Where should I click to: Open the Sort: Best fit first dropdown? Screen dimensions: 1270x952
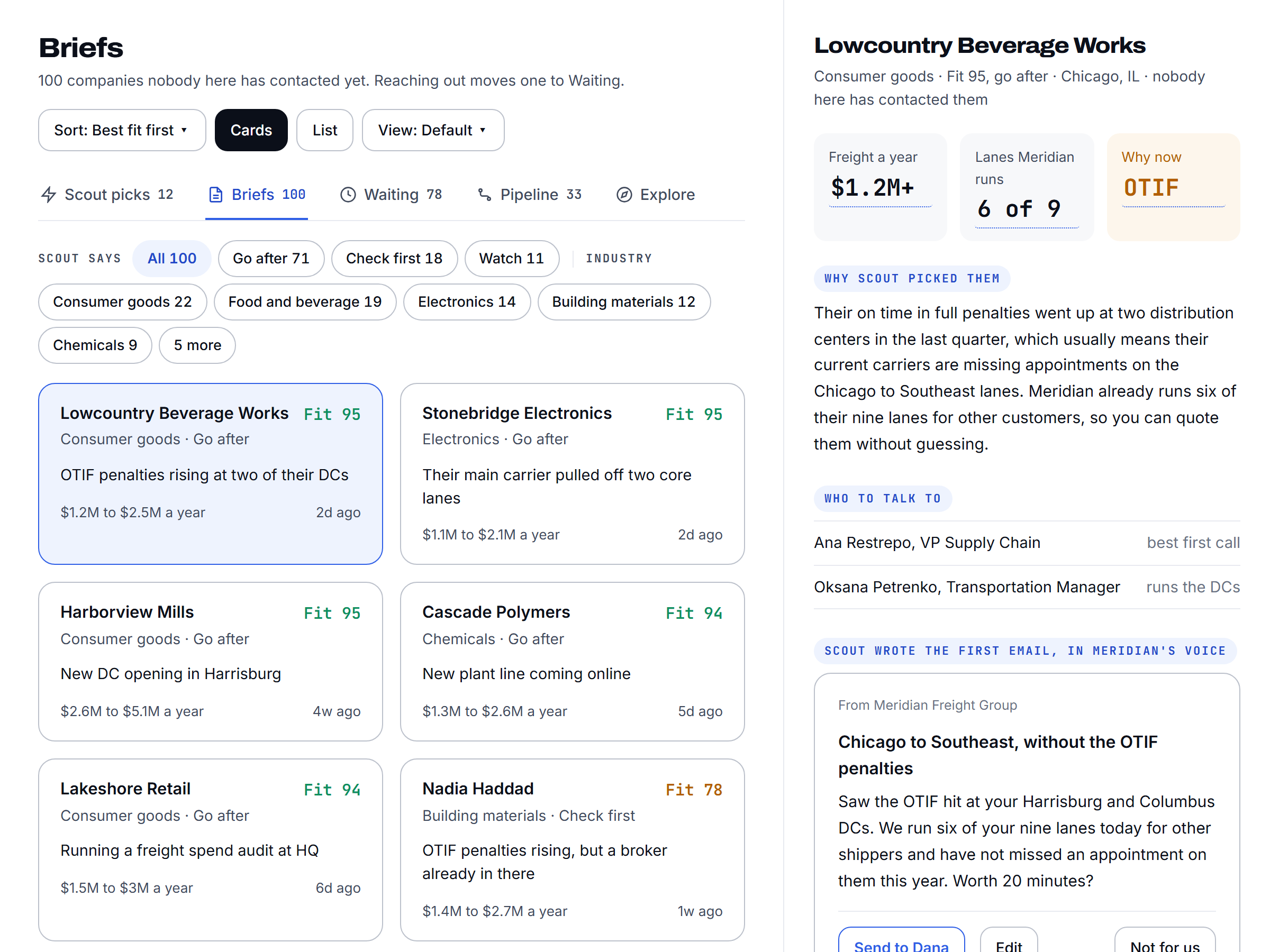click(x=122, y=130)
